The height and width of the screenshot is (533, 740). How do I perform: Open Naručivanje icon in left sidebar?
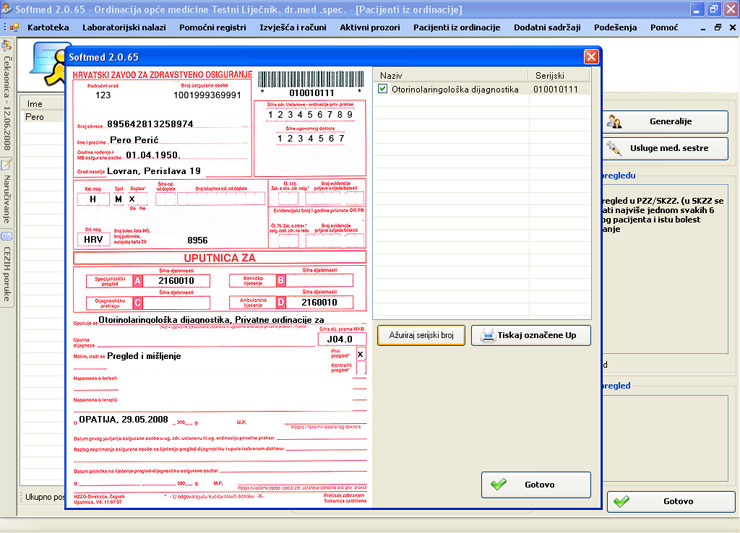click(6, 165)
